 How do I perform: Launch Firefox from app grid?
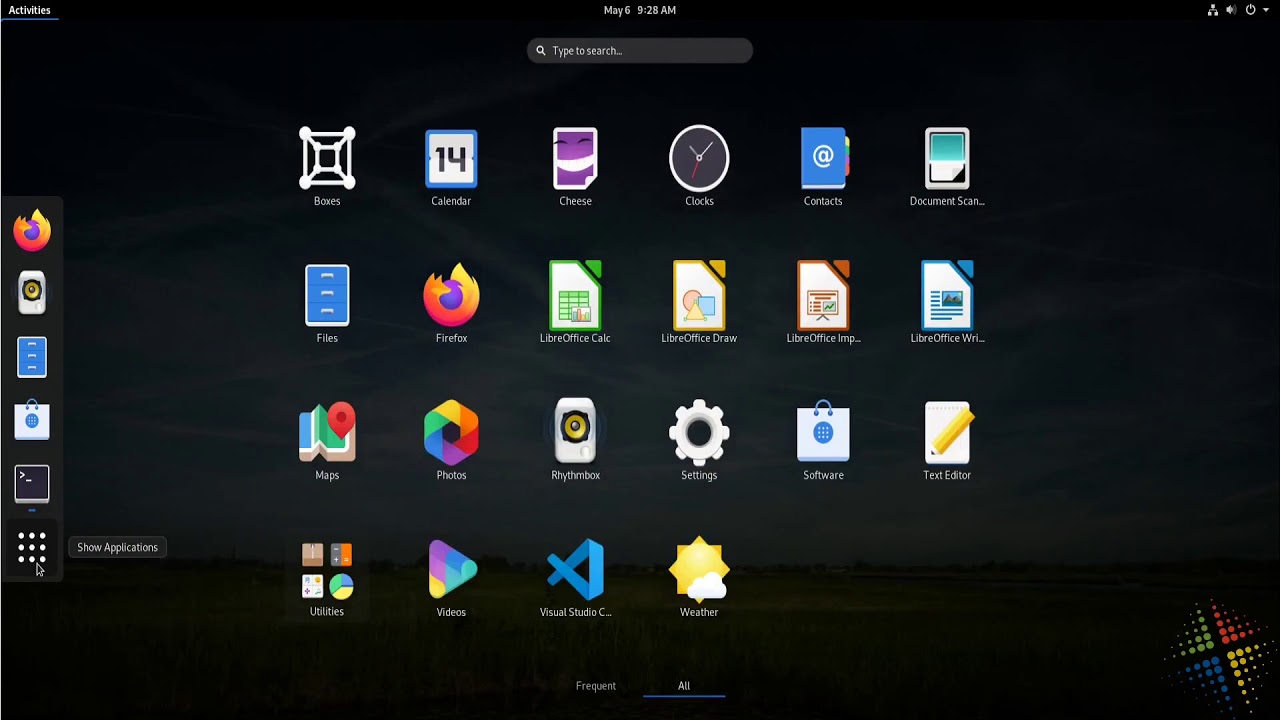pyautogui.click(x=451, y=296)
